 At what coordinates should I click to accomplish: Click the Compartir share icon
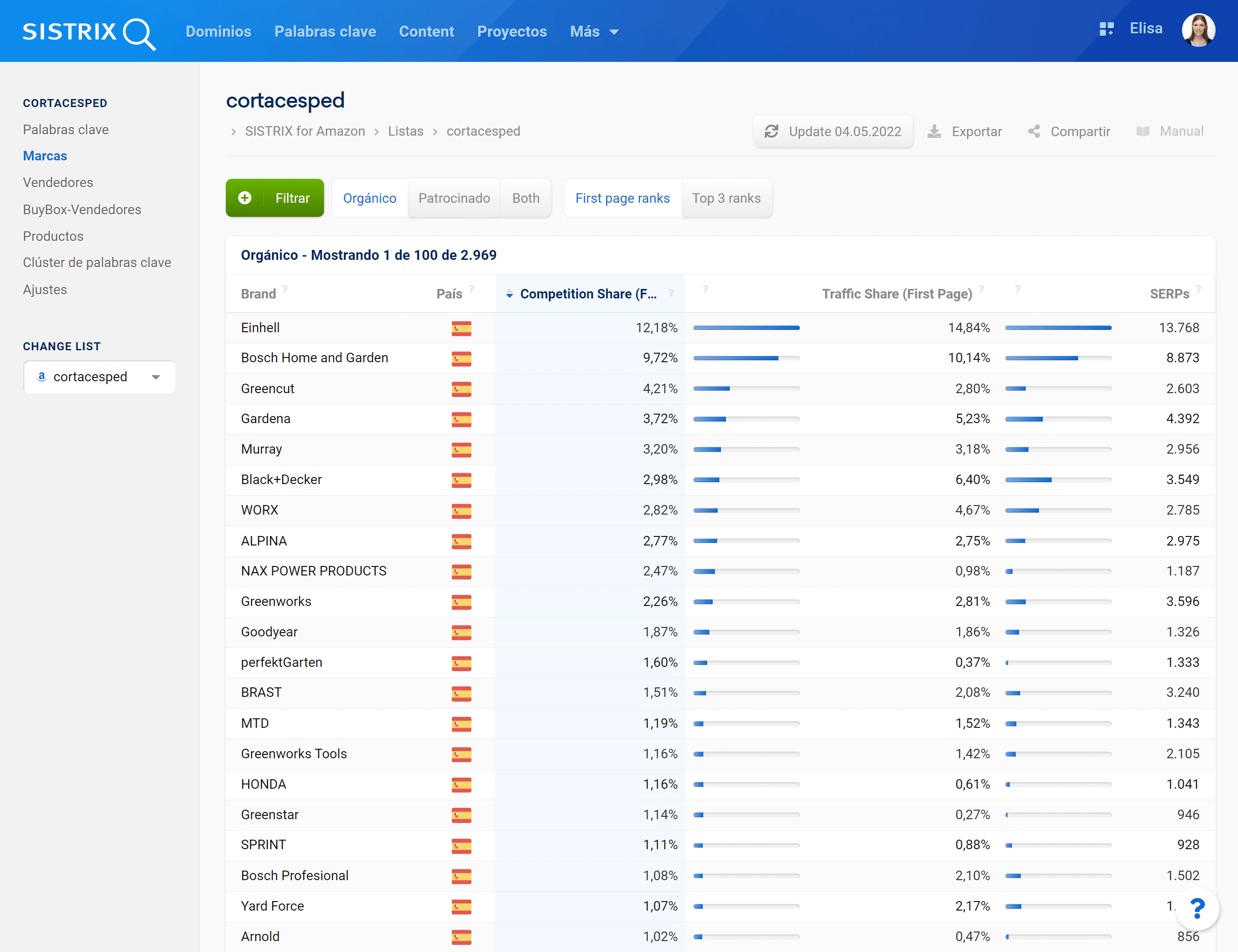1034,131
